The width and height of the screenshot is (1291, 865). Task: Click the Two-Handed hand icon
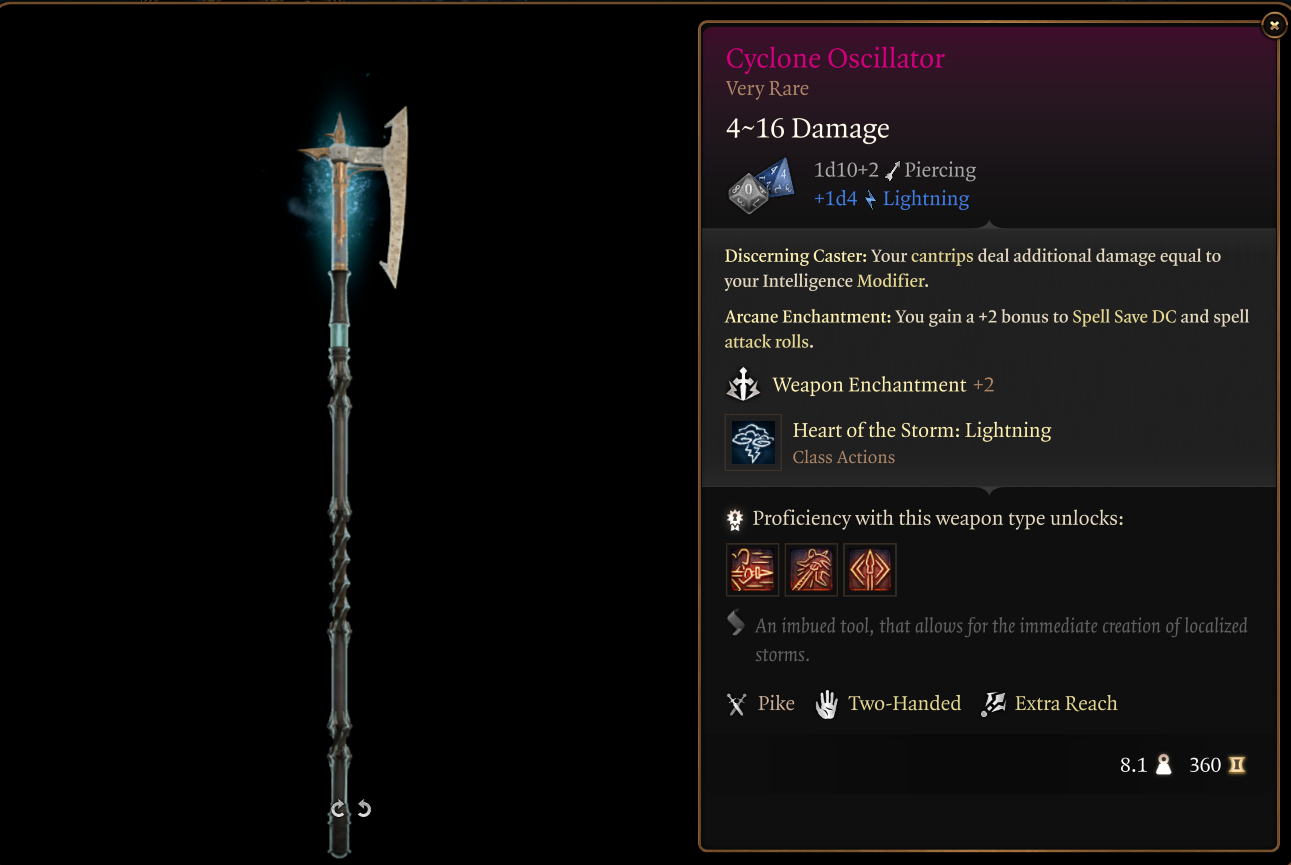[x=826, y=705]
